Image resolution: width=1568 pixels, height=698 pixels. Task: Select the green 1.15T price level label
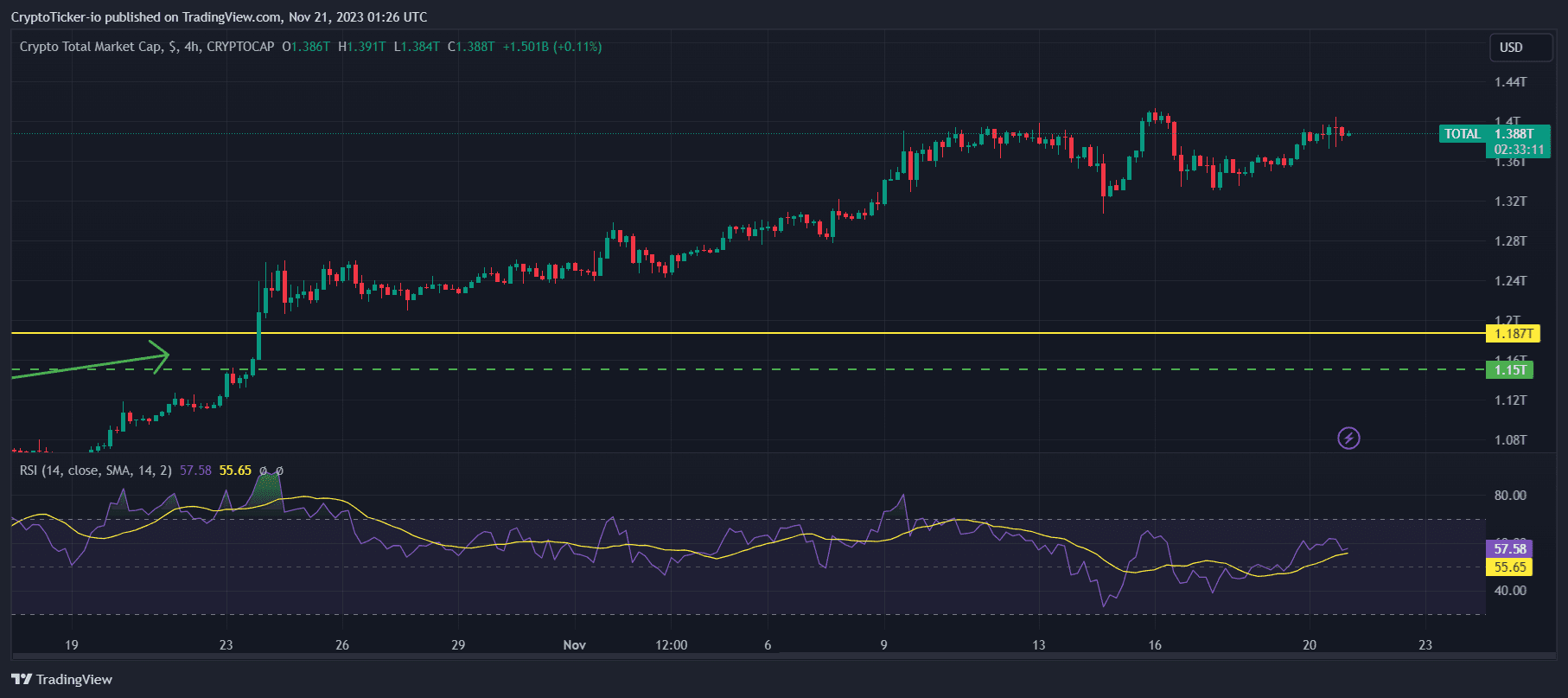[x=1509, y=370]
